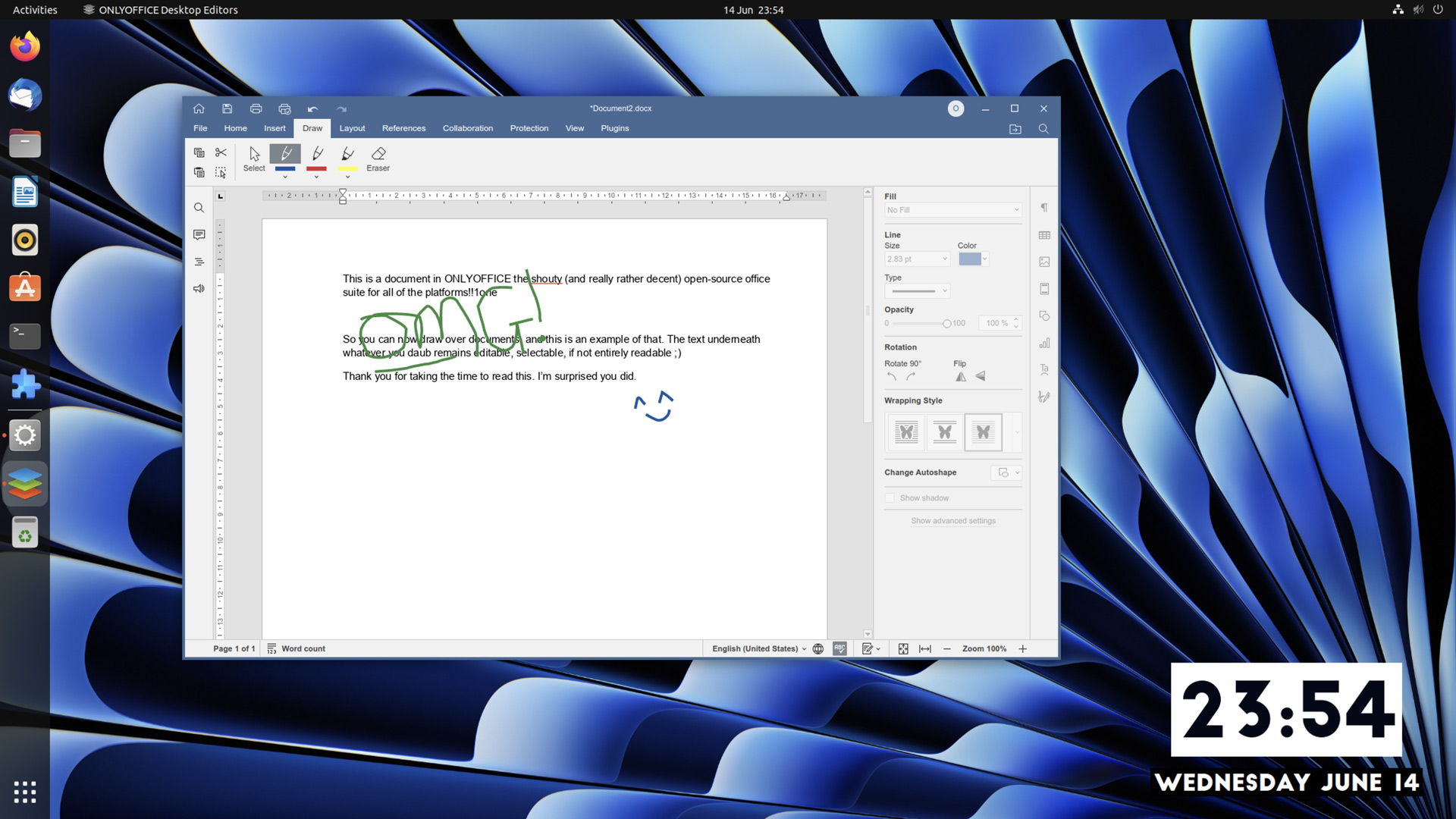Rotate shape 90° counterclockwise
The height and width of the screenshot is (819, 1456).
(x=892, y=377)
